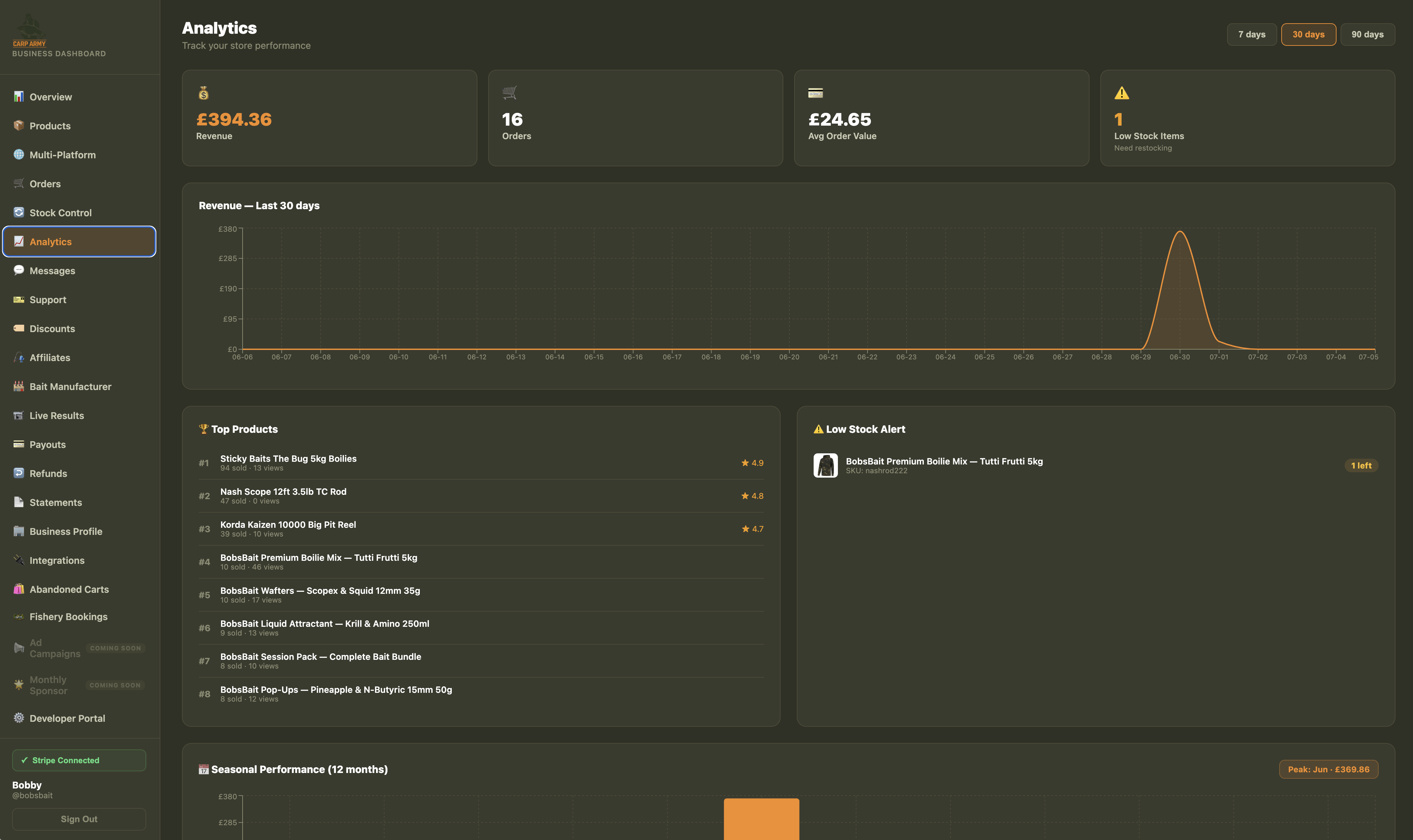This screenshot has width=1413, height=840.
Task: Click the Business Profile building icon
Action: 19,531
